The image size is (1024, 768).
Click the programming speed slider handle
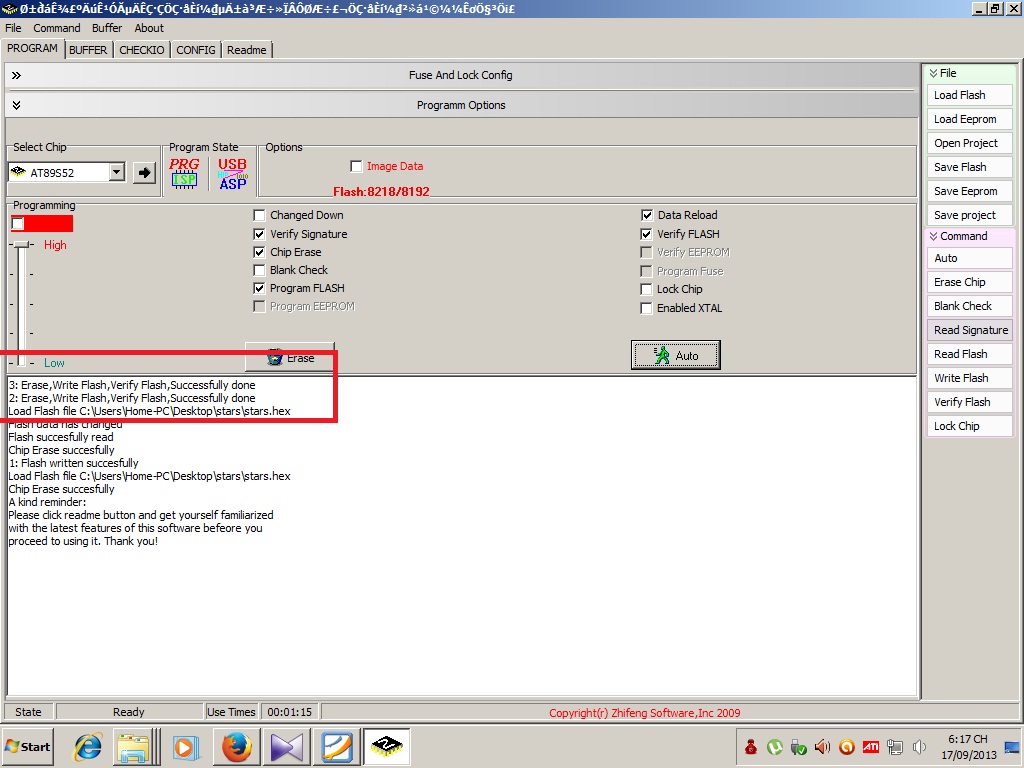[x=23, y=245]
